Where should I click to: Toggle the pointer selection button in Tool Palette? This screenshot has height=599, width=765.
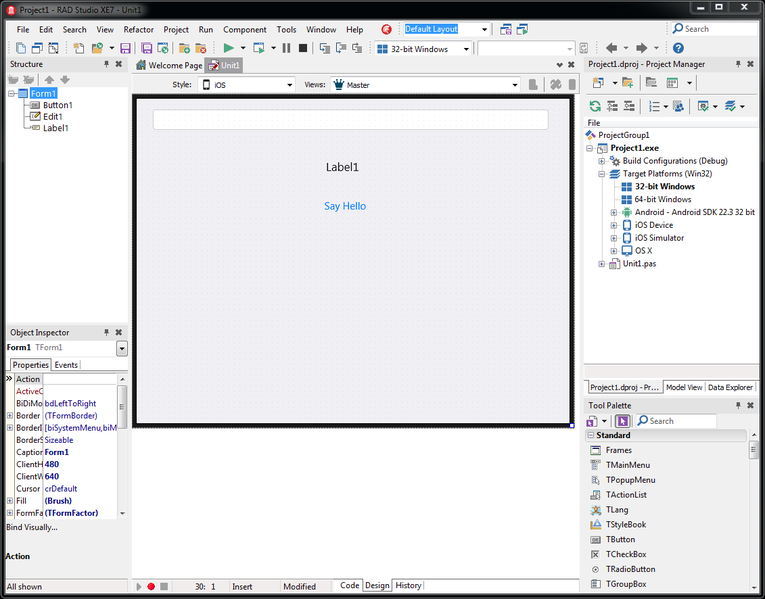coord(622,421)
